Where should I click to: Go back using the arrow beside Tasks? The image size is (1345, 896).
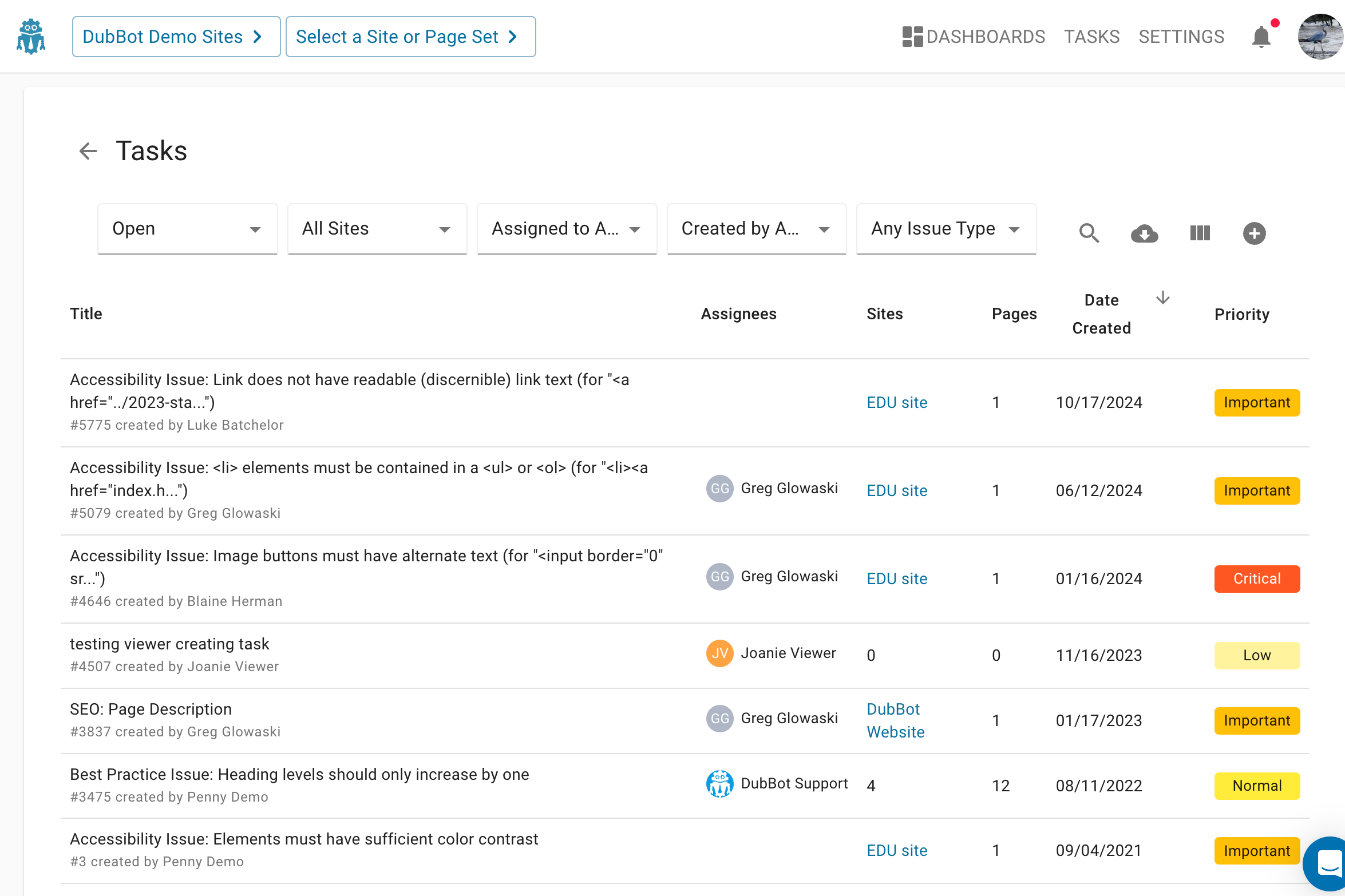[88, 151]
